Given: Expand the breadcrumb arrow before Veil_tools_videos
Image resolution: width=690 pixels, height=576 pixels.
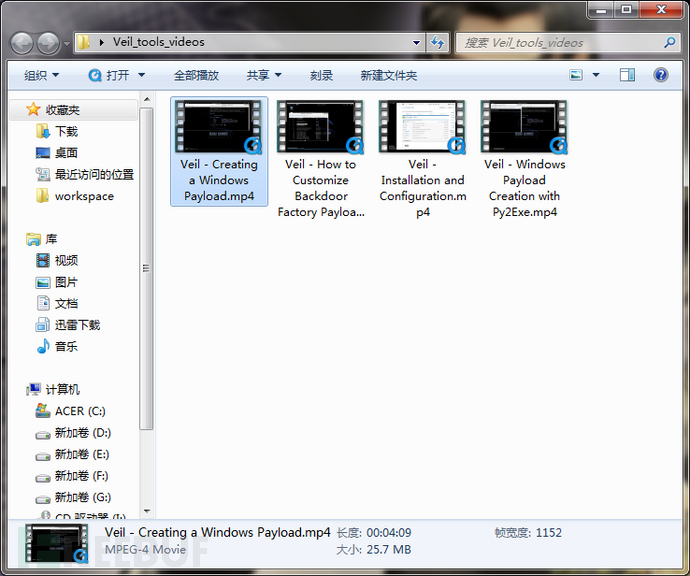Looking at the screenshot, I should 102,43.
